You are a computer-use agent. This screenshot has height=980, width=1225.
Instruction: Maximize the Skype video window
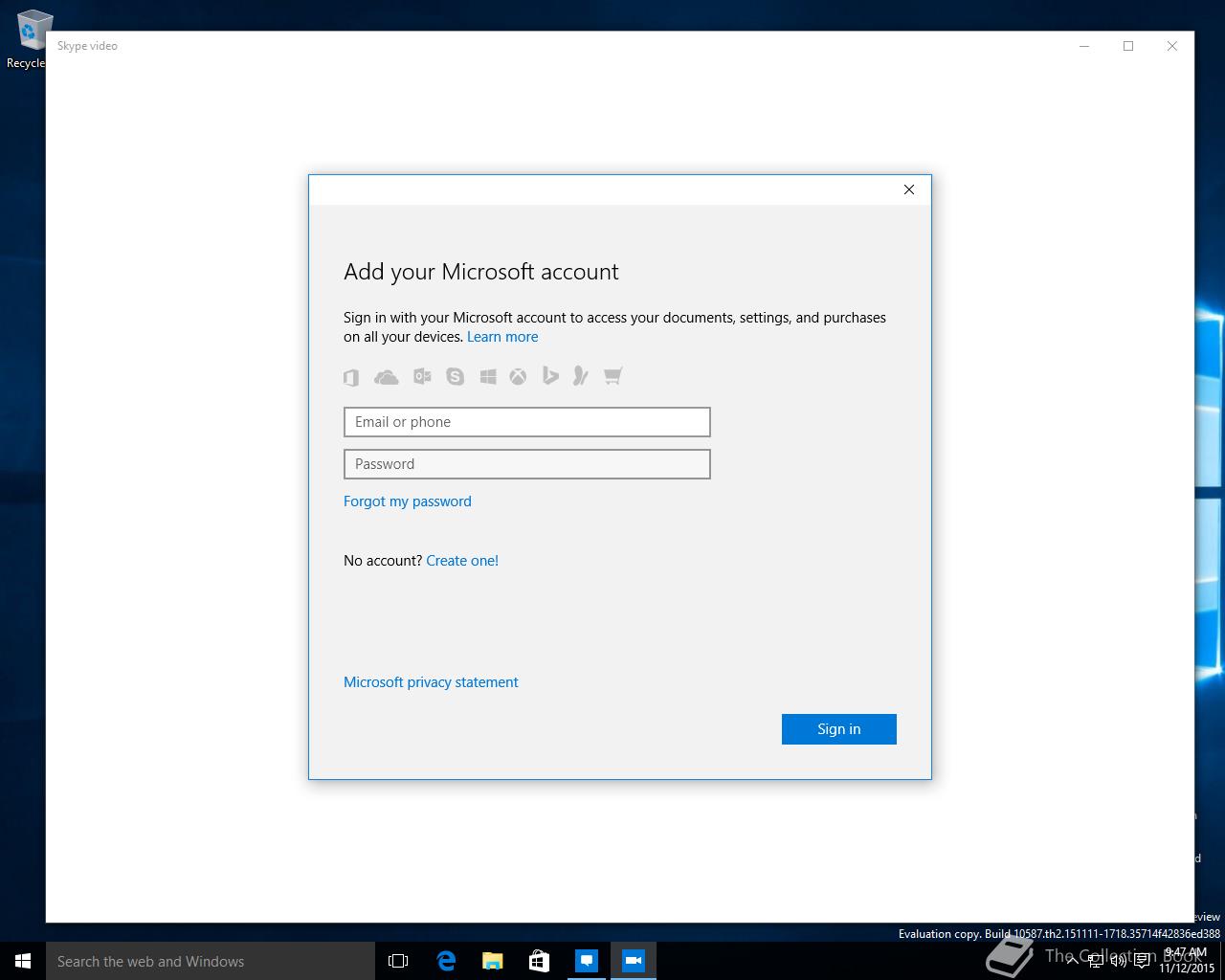coord(1128,46)
